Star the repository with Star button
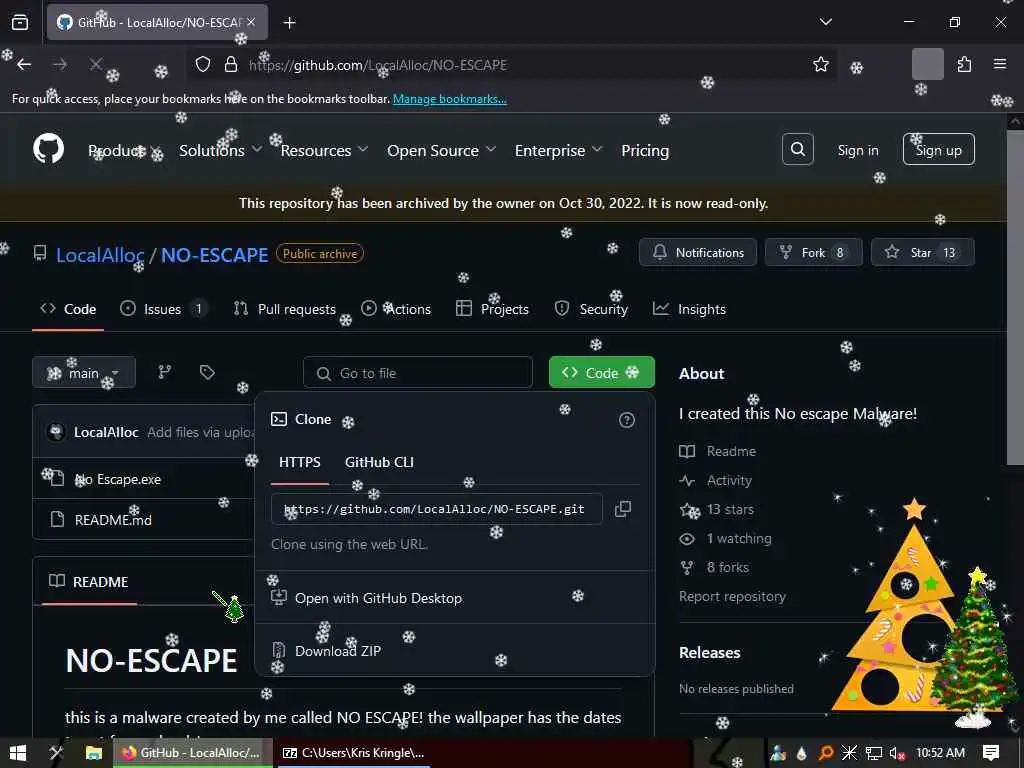Screen dimensions: 1024x768 (x=922, y=253)
